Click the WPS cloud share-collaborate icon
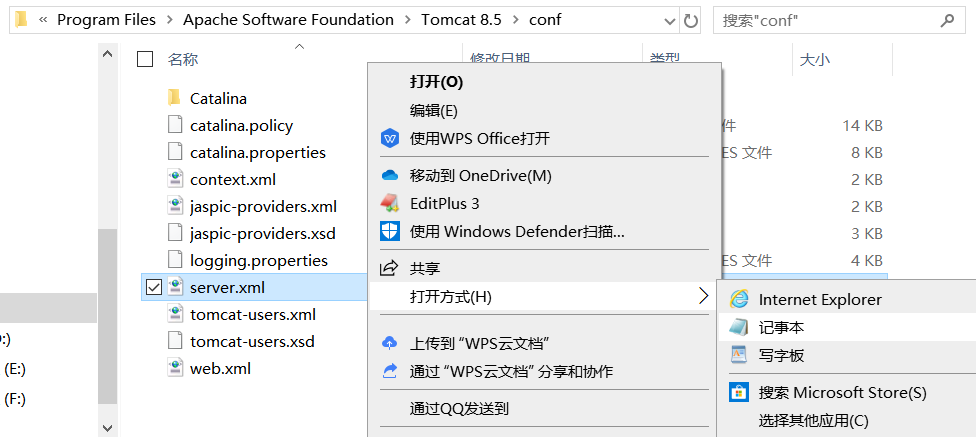This screenshot has height=437, width=976. click(x=390, y=371)
